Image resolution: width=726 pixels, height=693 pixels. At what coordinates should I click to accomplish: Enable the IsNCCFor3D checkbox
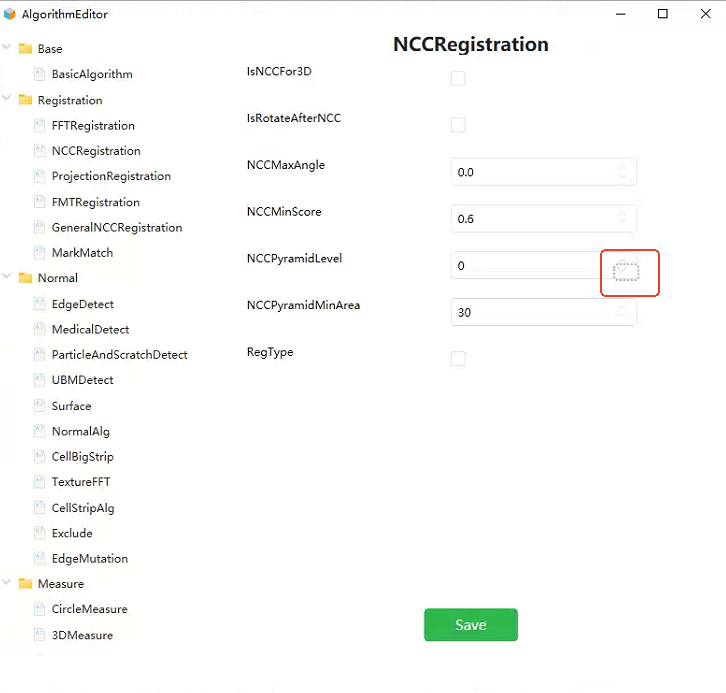click(x=458, y=78)
